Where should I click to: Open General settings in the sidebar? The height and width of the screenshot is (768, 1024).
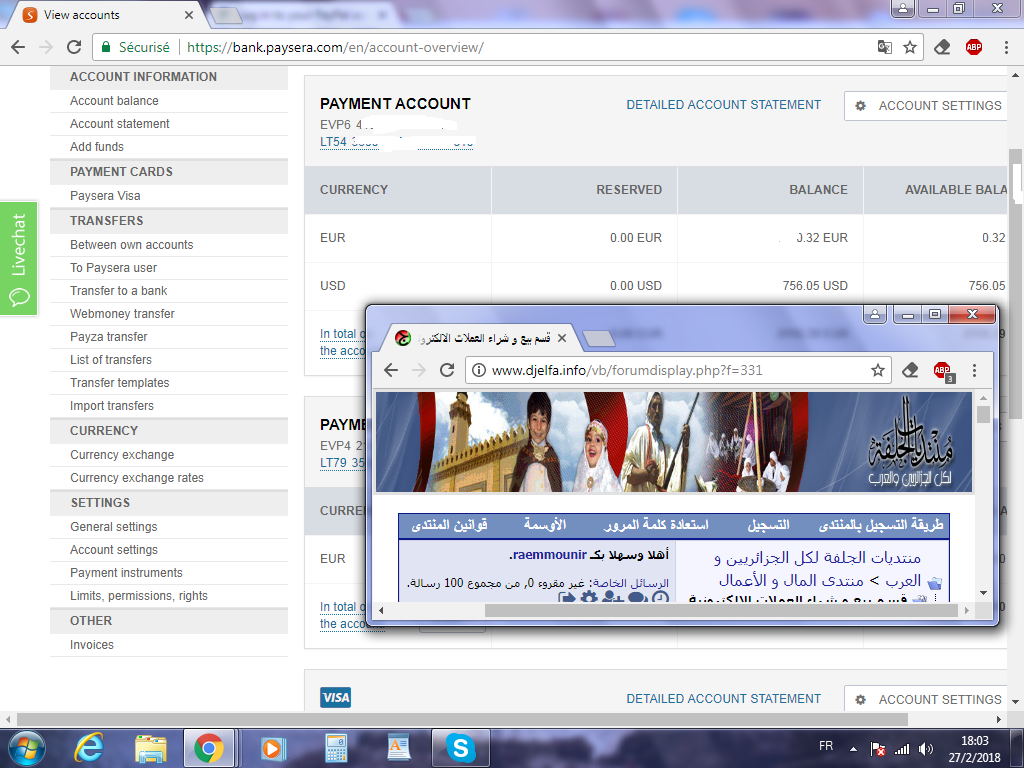pyautogui.click(x=114, y=526)
